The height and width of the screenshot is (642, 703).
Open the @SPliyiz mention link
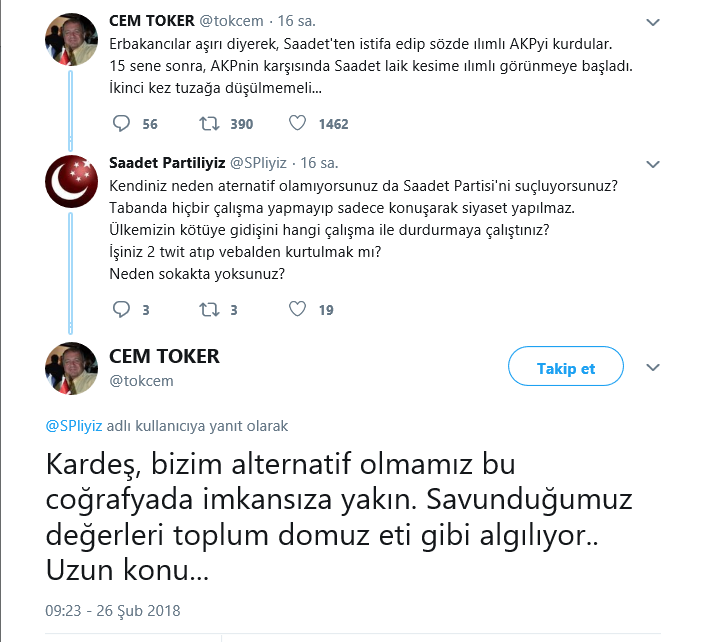74,426
